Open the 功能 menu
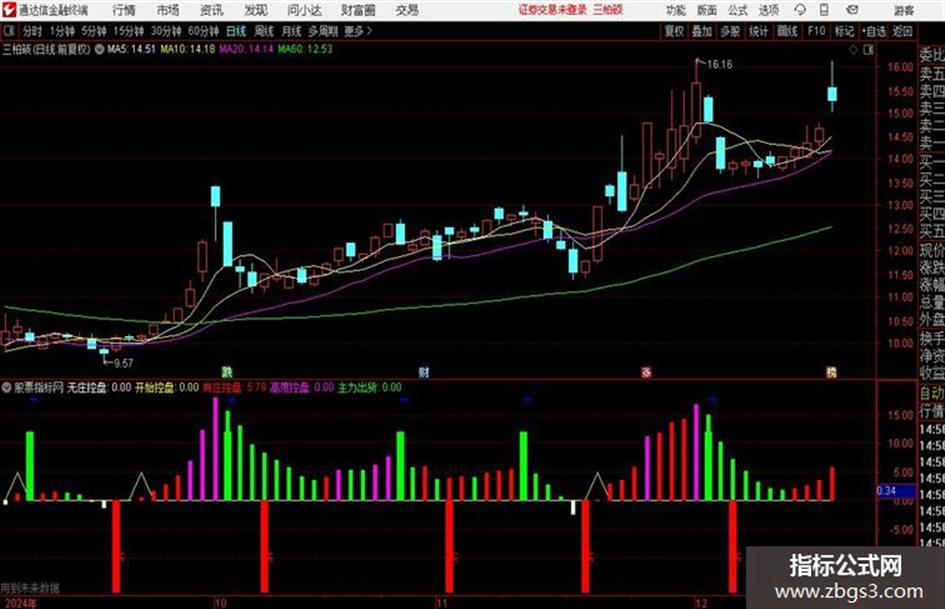Screen dimensions: 945x609 (676, 10)
